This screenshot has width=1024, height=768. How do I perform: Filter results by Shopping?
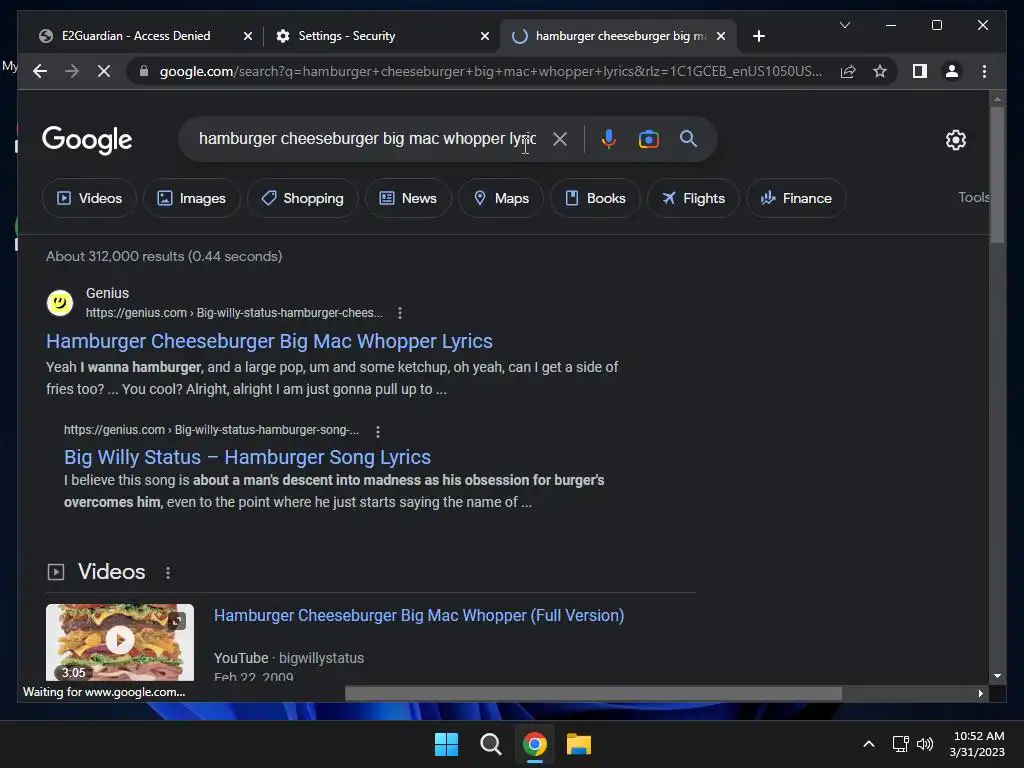[302, 198]
